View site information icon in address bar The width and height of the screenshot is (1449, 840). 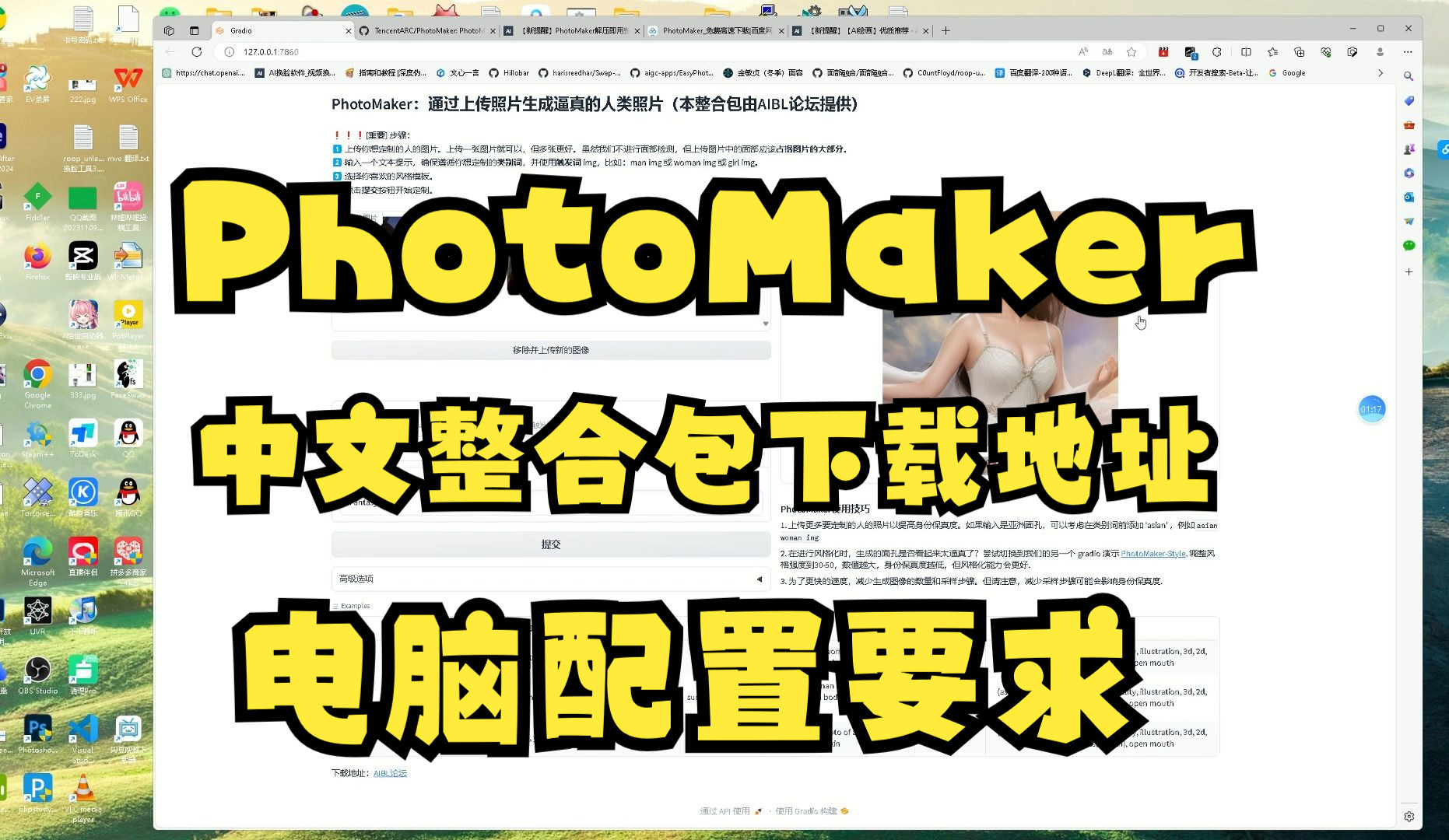pos(229,52)
